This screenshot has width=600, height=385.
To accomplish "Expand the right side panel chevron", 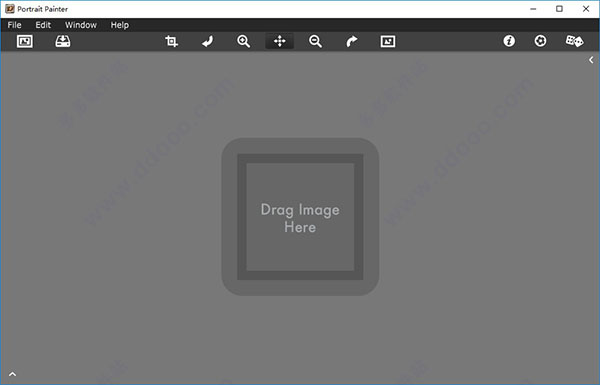I will pos(591,60).
